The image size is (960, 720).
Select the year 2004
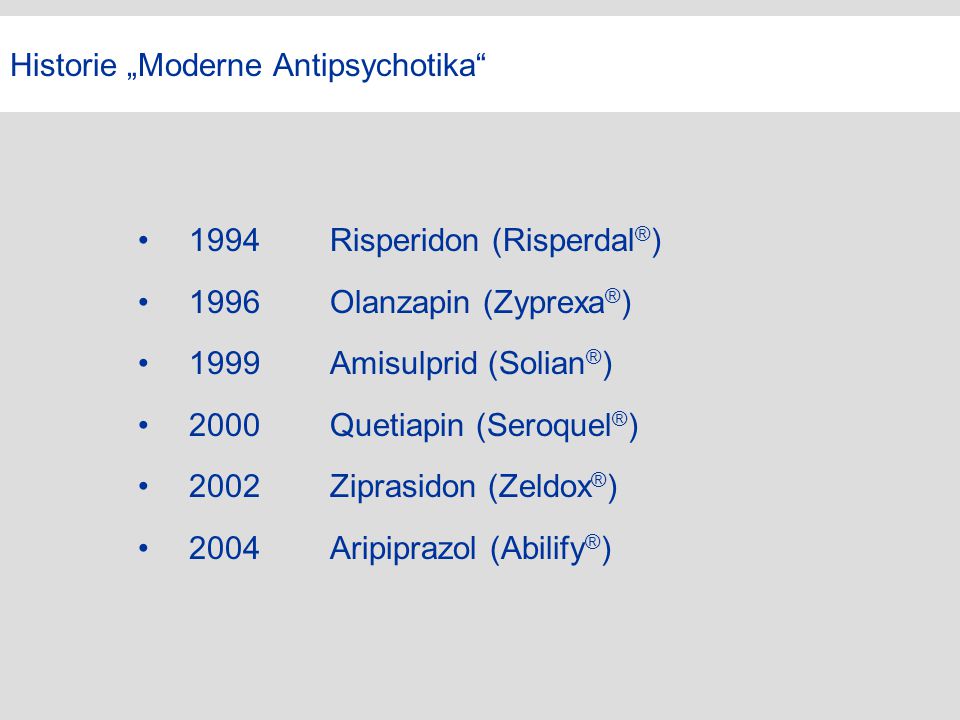pos(224,548)
